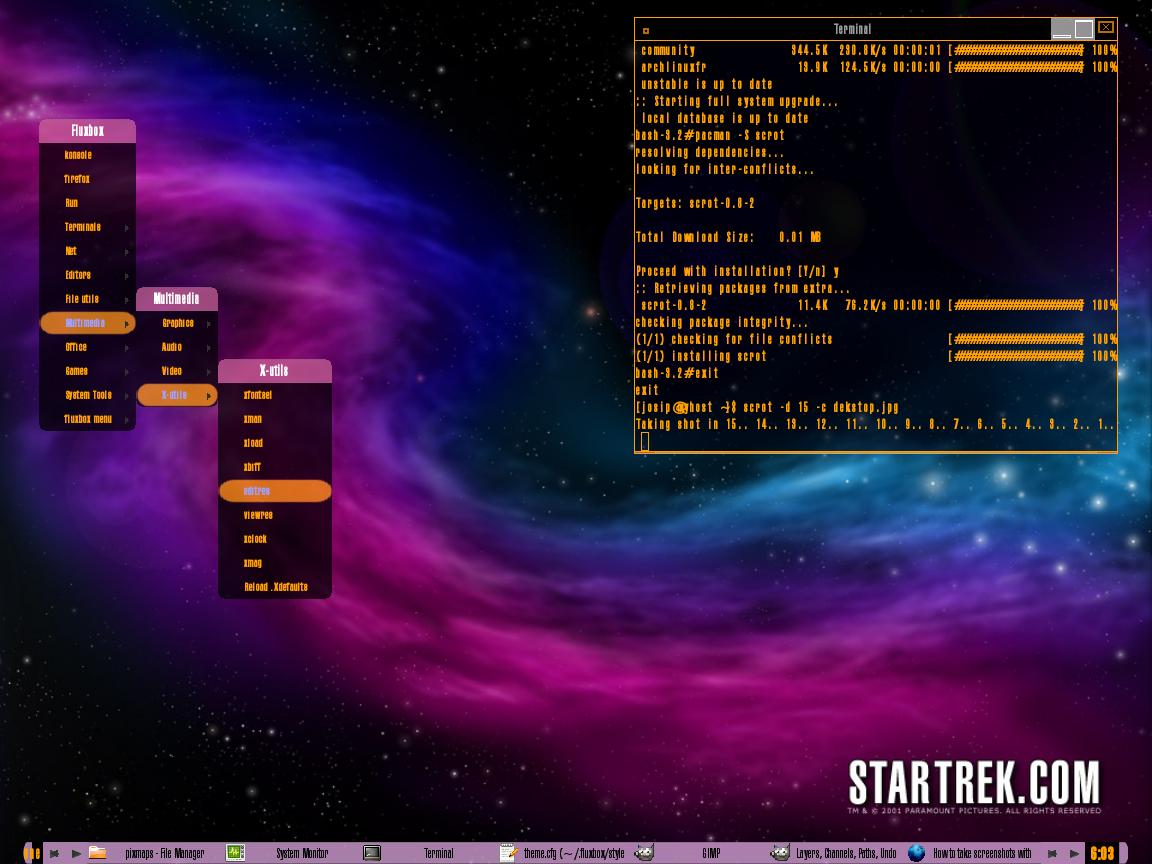
Task: Open Terminal via its taskbar icon
Action: [371, 853]
